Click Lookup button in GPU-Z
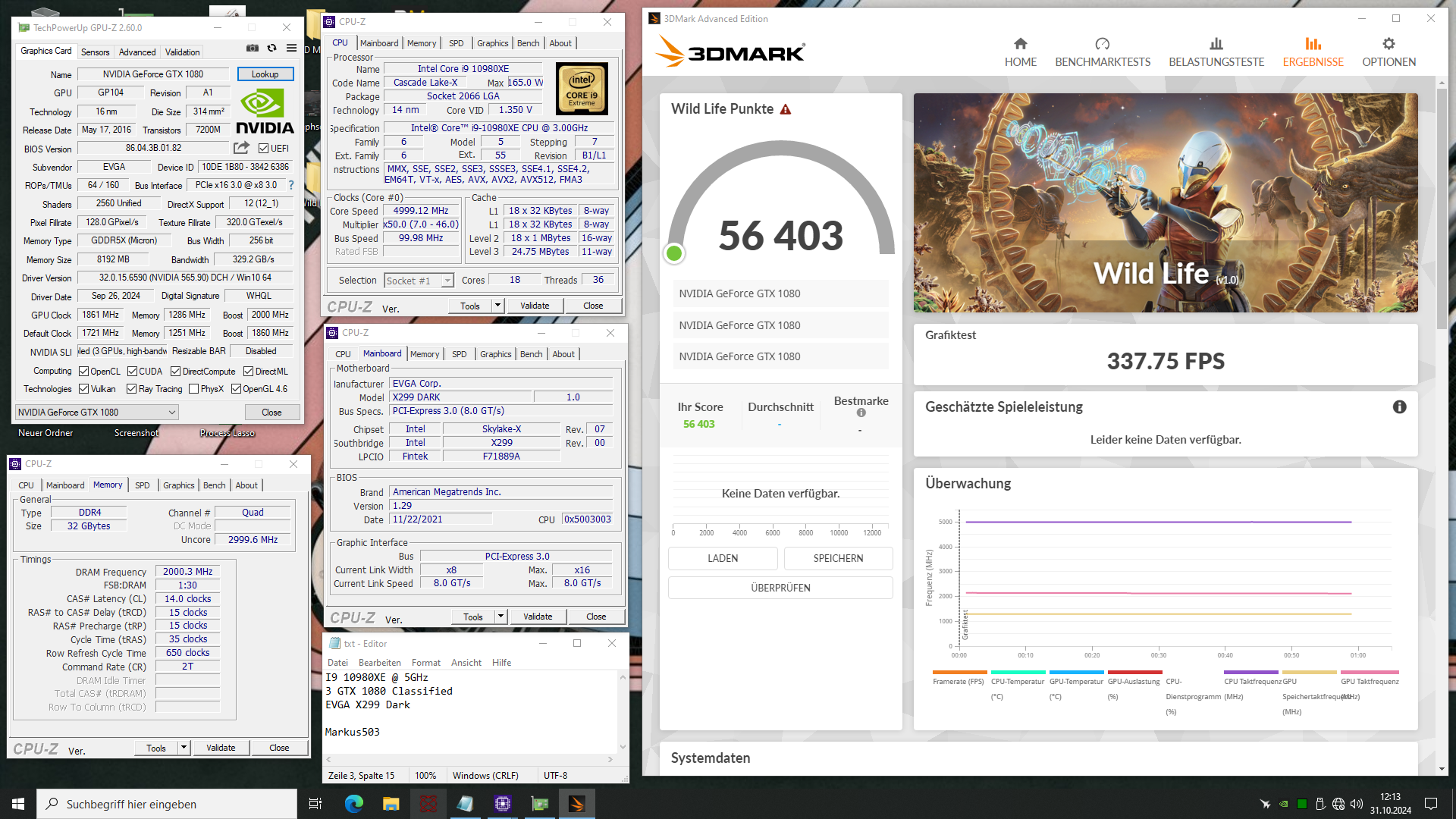This screenshot has height=819, width=1456. pyautogui.click(x=265, y=74)
